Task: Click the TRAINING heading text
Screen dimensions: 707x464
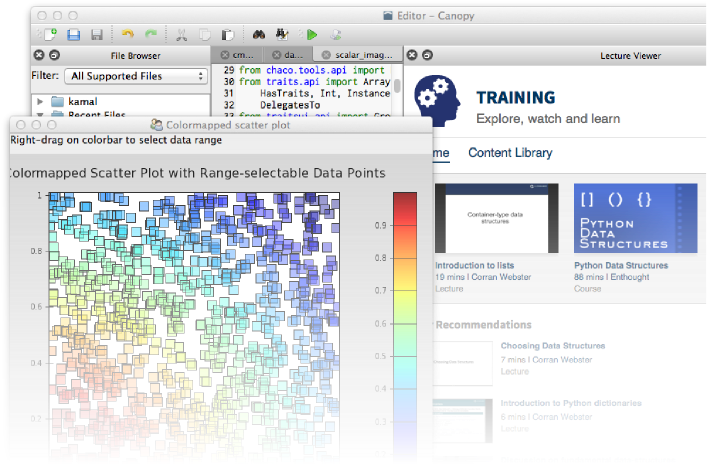Action: click(516, 97)
